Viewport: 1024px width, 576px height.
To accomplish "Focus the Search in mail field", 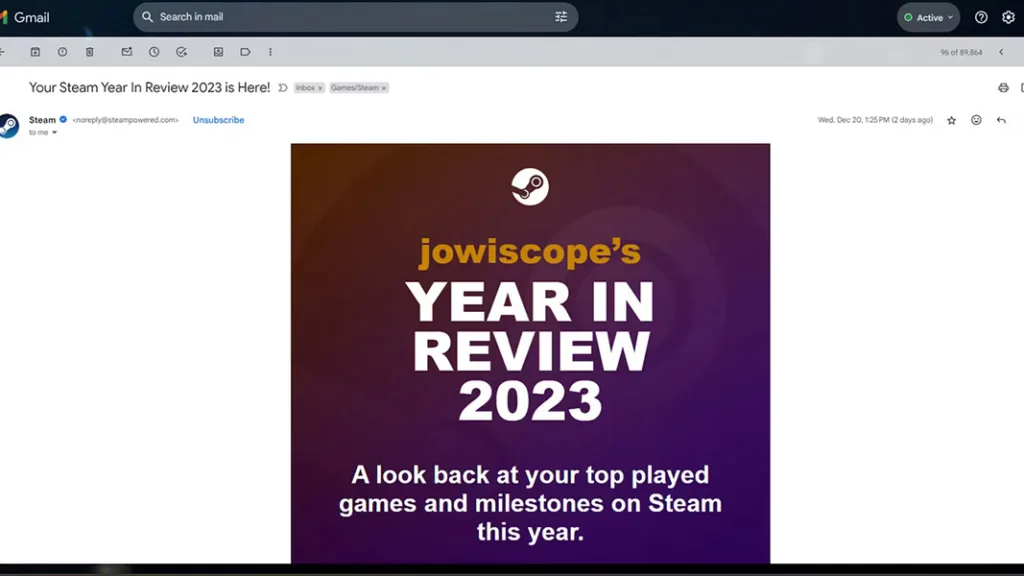I will click(355, 17).
